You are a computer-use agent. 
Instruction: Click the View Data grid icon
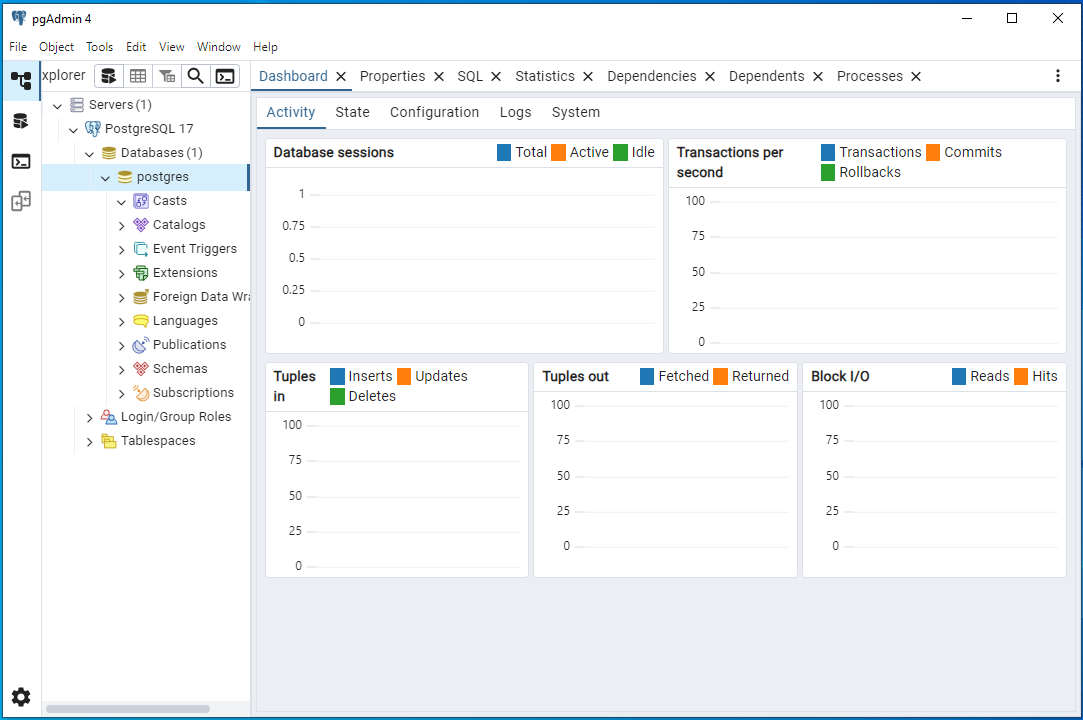(138, 76)
